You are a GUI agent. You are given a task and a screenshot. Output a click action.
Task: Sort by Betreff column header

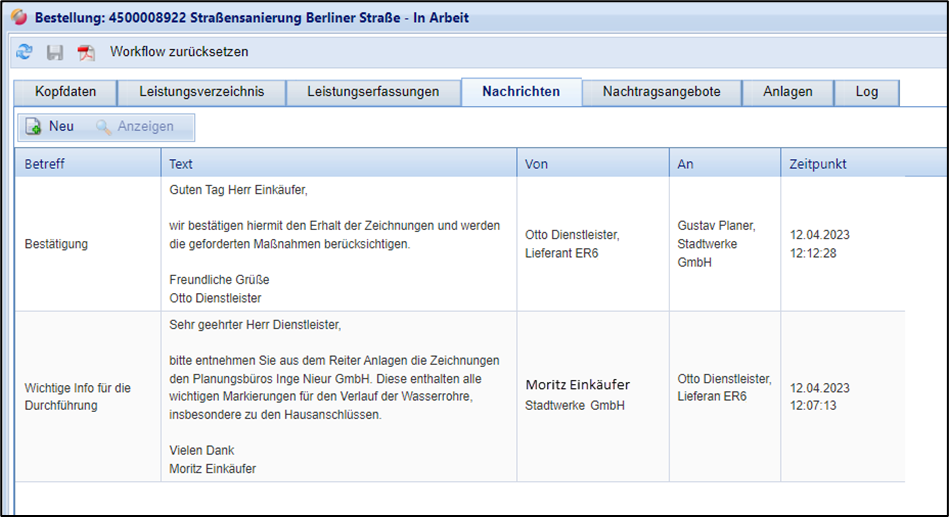click(88, 164)
